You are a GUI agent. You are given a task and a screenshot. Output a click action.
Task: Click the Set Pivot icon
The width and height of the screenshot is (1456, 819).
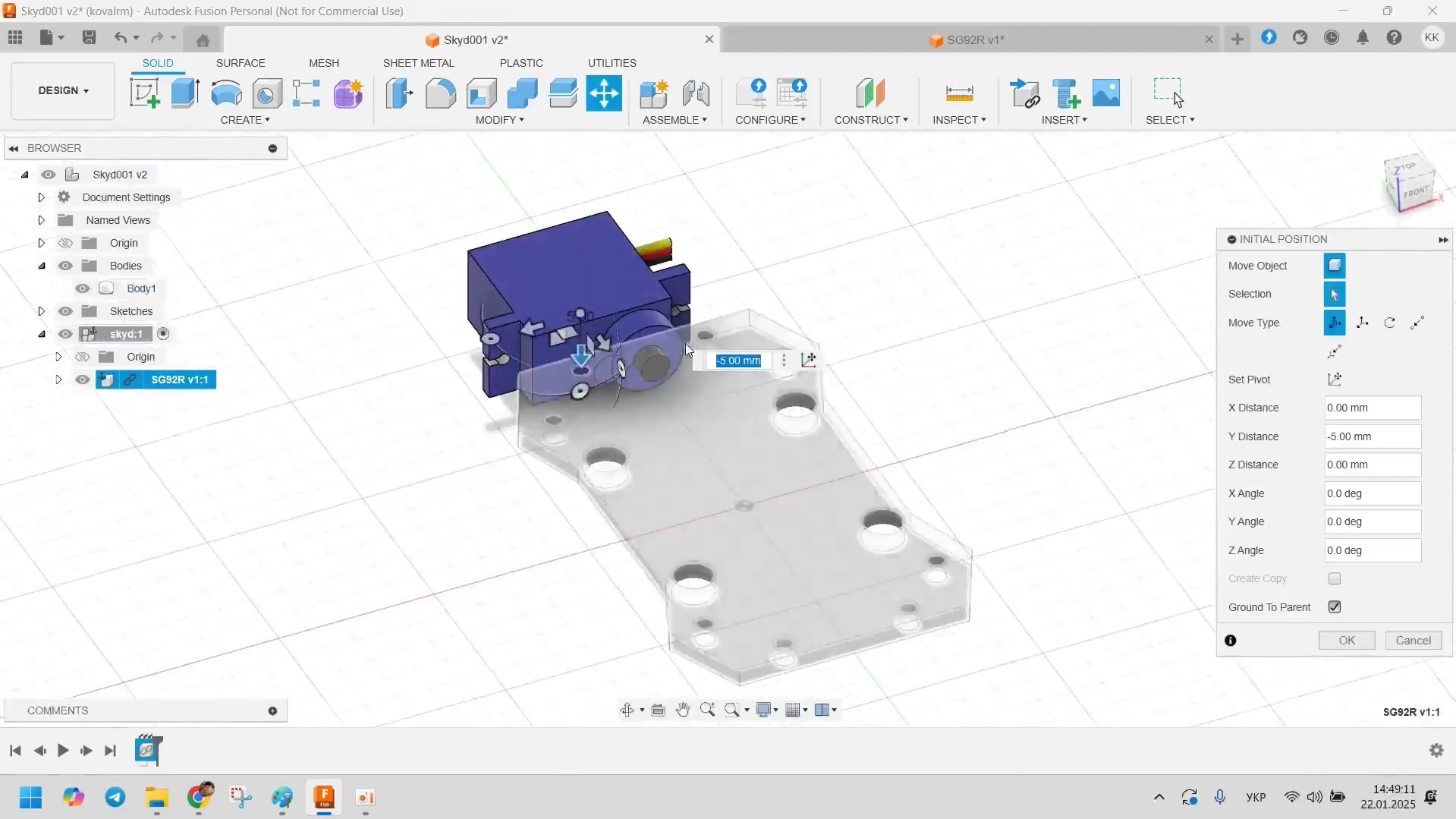pyautogui.click(x=1335, y=380)
